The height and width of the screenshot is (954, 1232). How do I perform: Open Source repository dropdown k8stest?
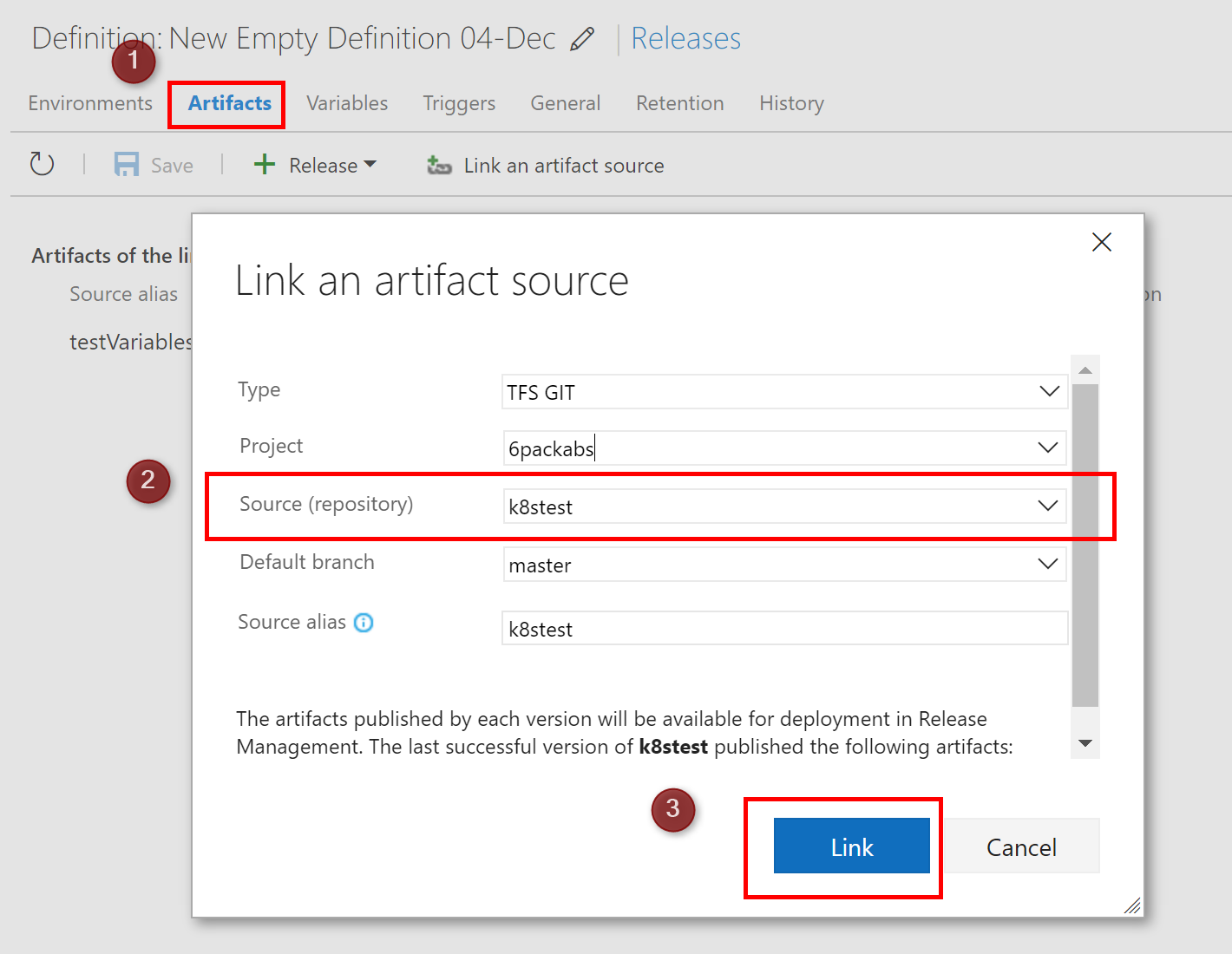784,506
